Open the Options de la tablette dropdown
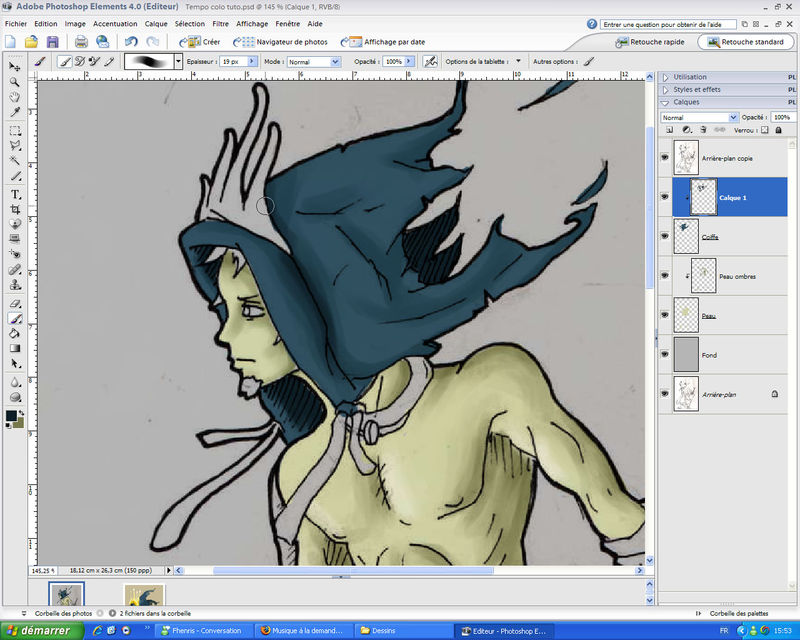 [518, 61]
